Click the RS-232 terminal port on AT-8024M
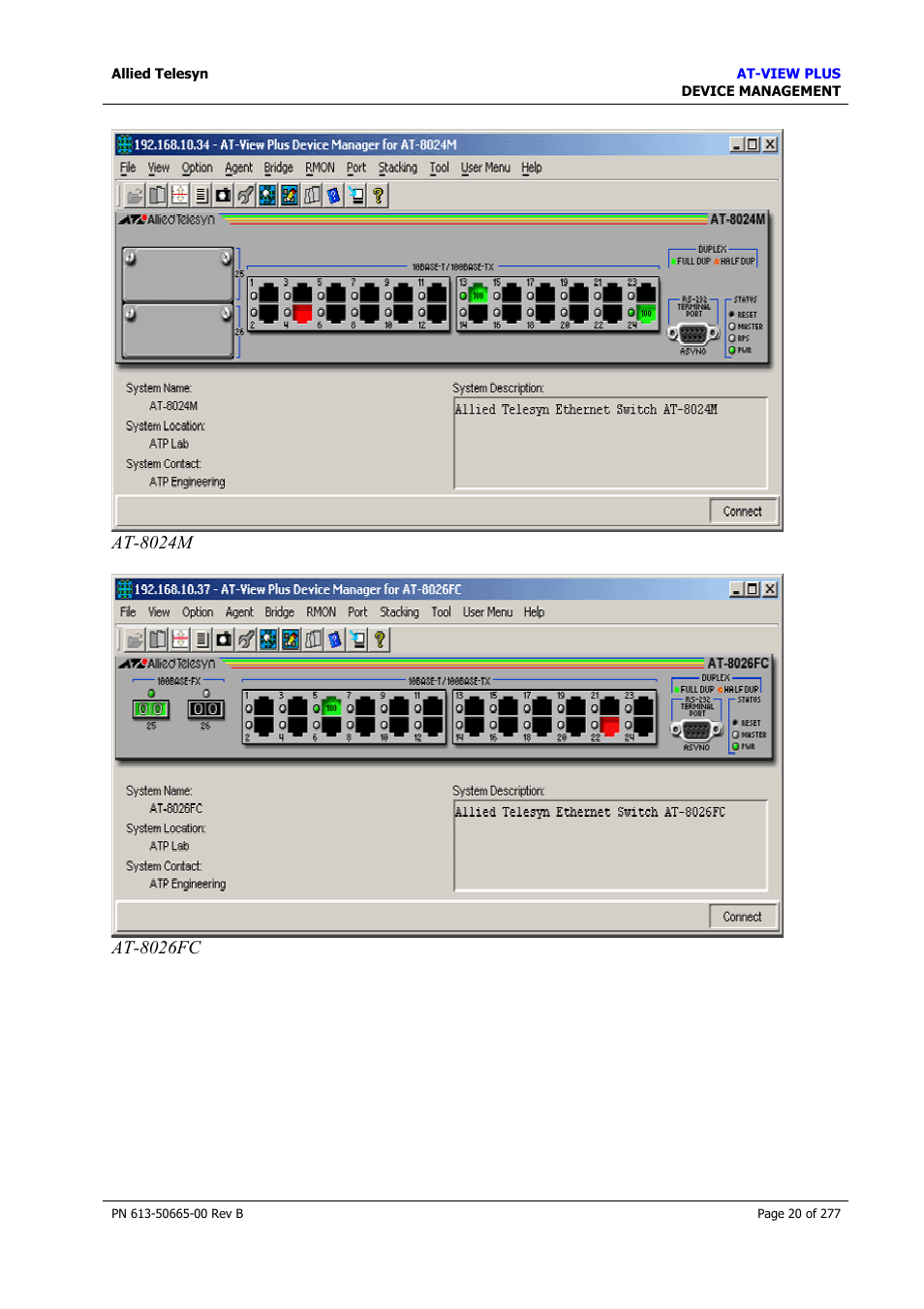The height and width of the screenshot is (1309, 924). (693, 333)
